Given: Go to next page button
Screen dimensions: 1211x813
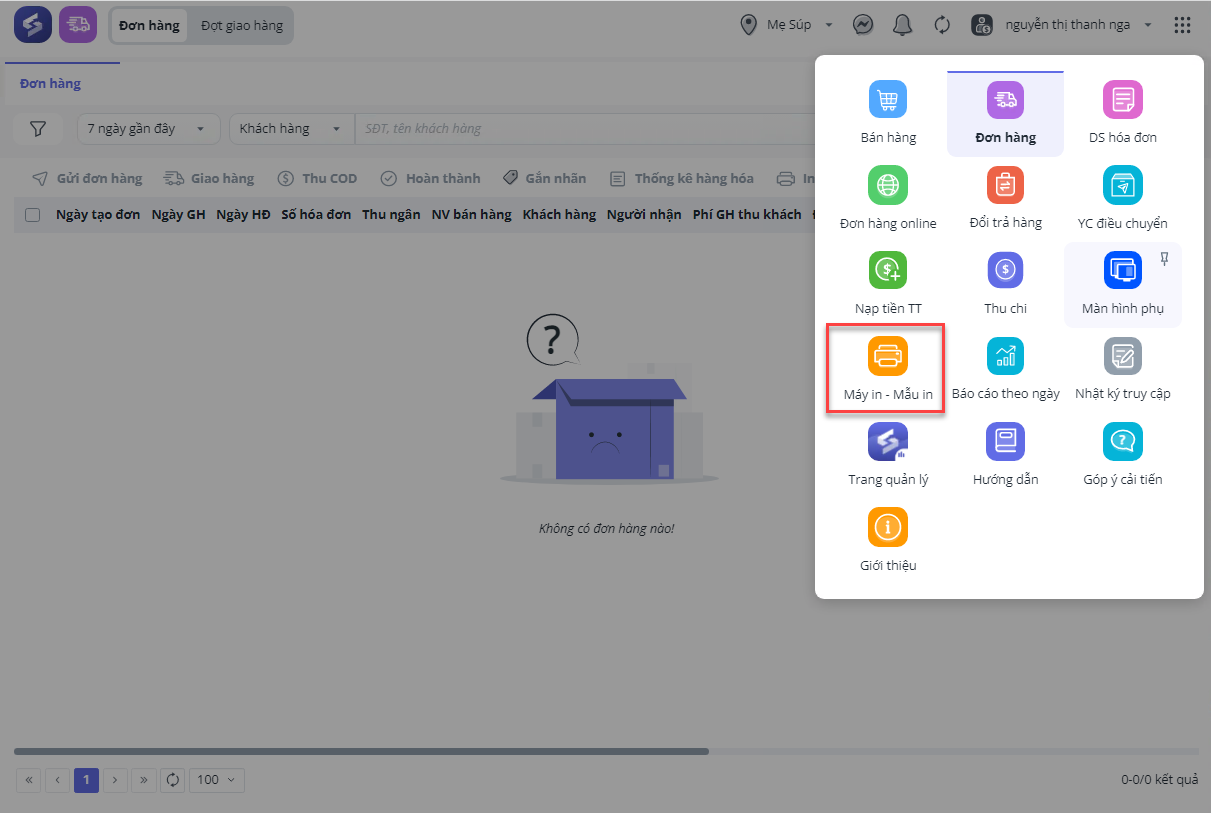Looking at the screenshot, I should click(x=115, y=780).
